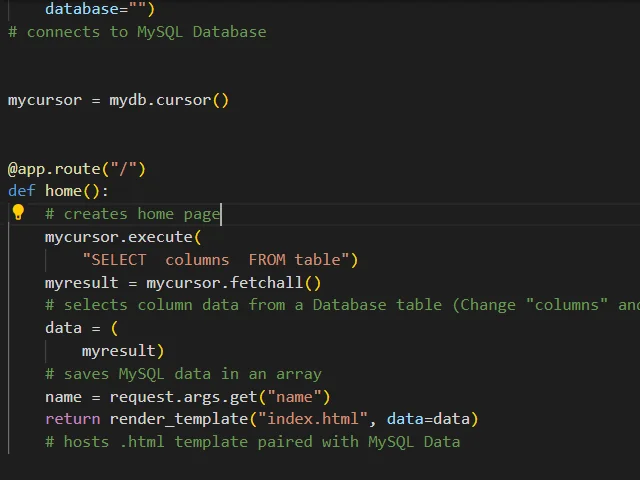Click the '# selects column data from a Database table' comment
The width and height of the screenshot is (640, 480).
tap(342, 305)
